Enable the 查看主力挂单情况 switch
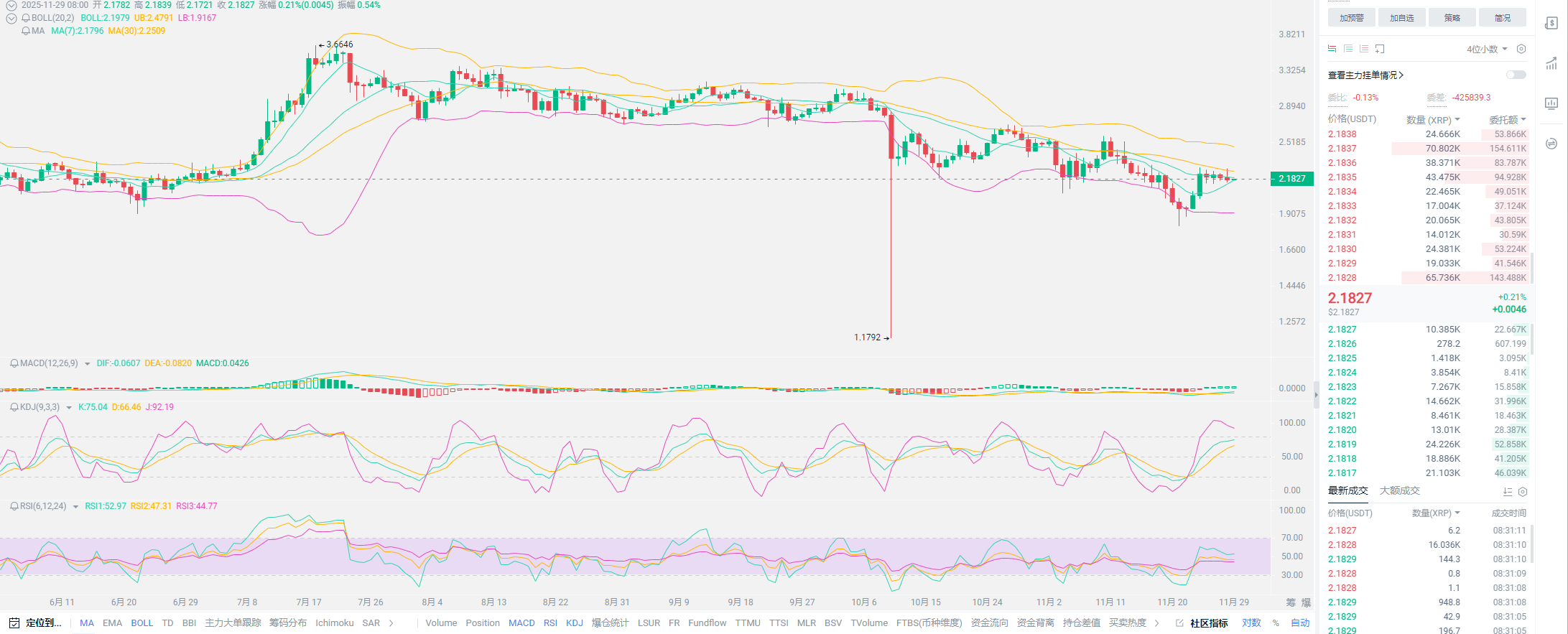 click(x=1516, y=75)
